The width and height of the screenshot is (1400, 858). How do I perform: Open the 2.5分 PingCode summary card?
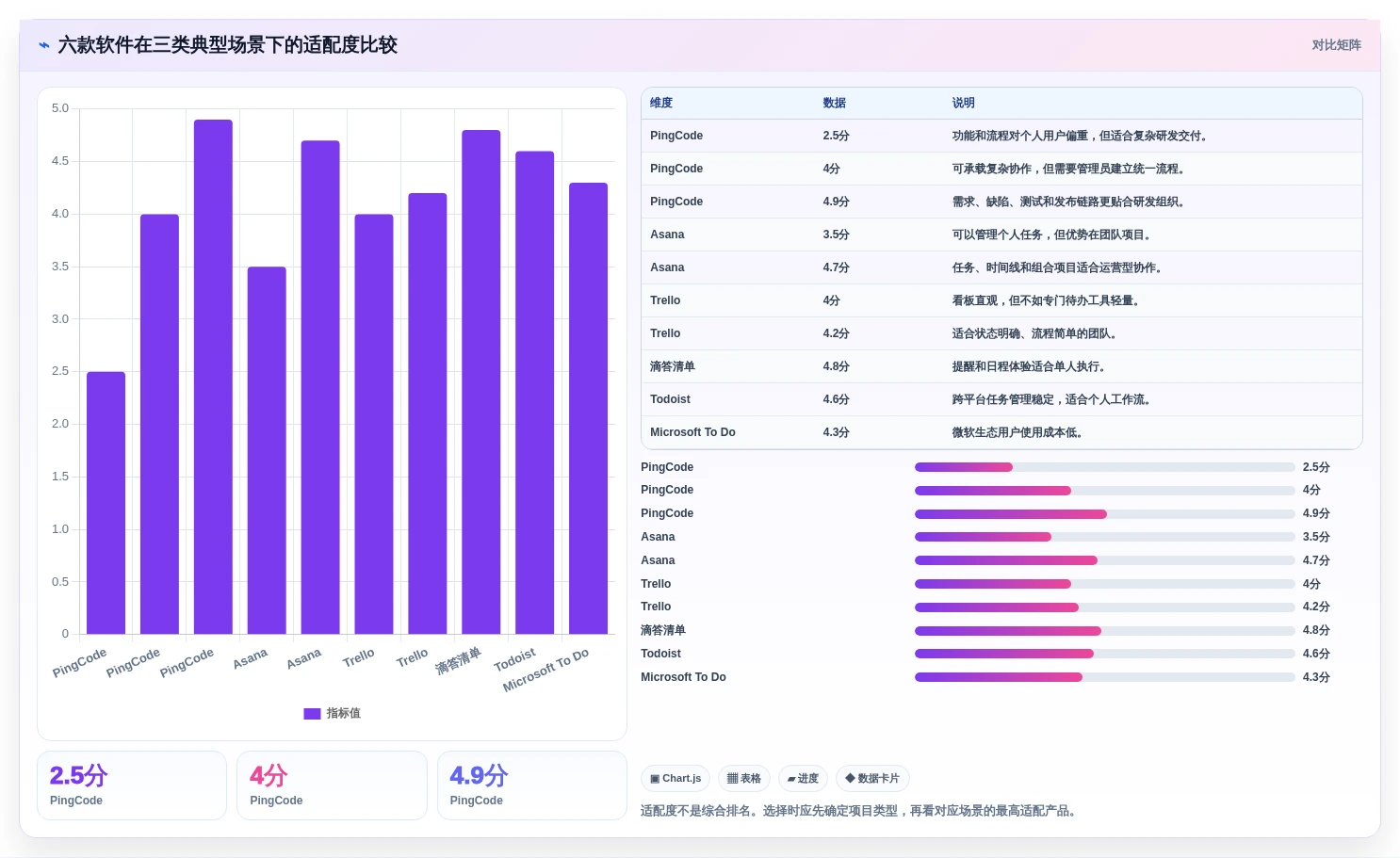pyautogui.click(x=132, y=785)
